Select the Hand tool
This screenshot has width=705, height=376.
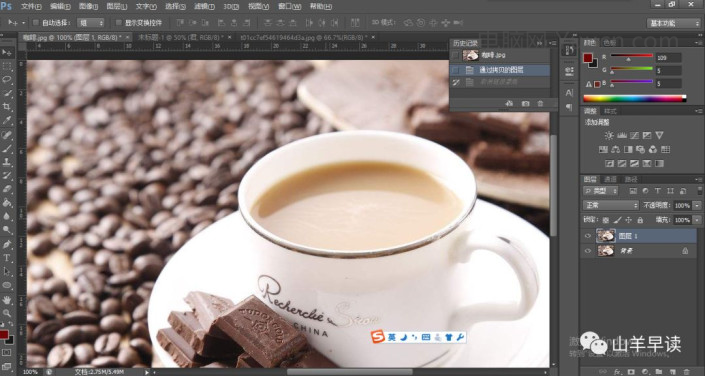click(7, 299)
